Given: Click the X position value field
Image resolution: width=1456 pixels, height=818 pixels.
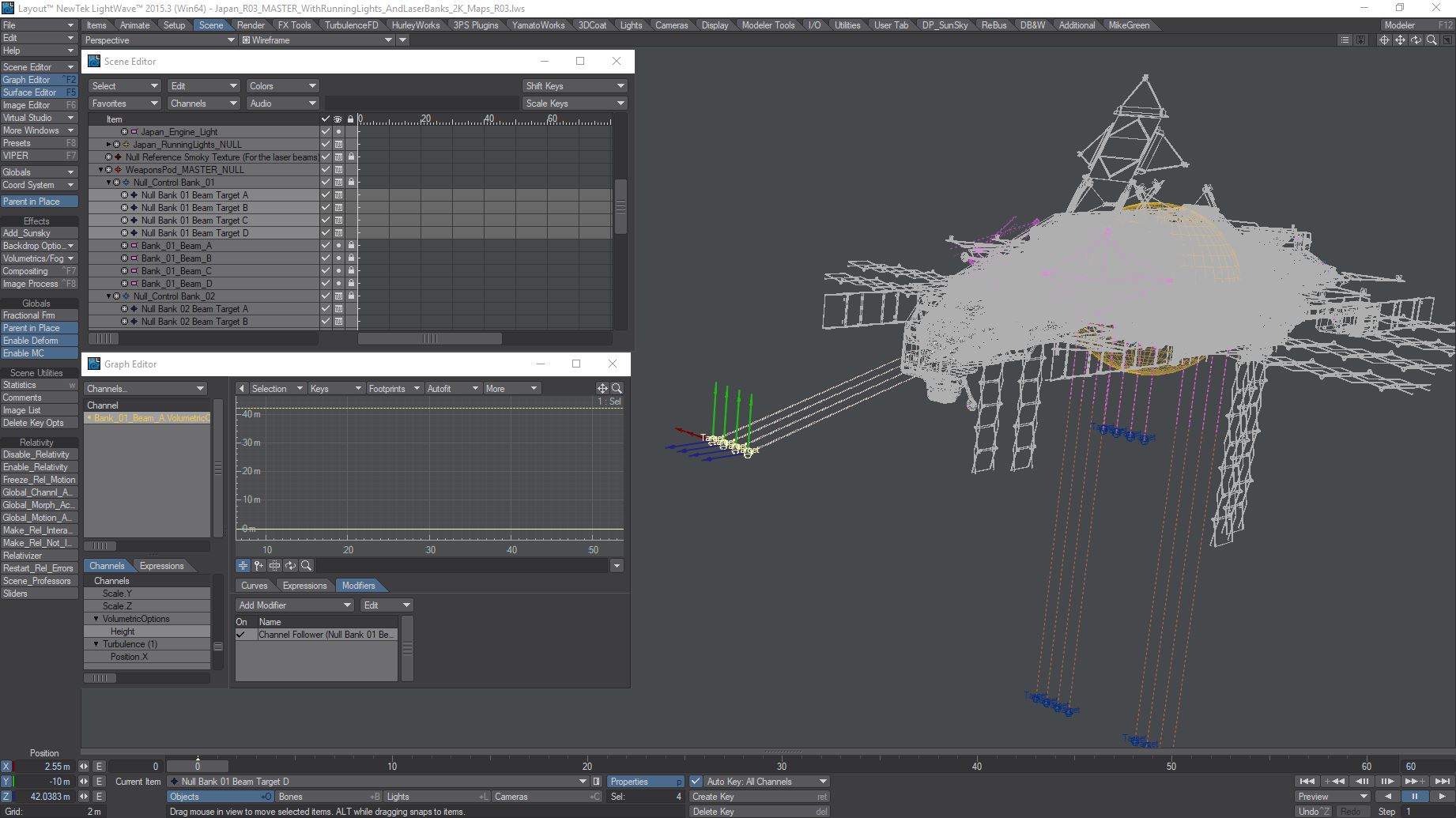Looking at the screenshot, I should coord(46,766).
